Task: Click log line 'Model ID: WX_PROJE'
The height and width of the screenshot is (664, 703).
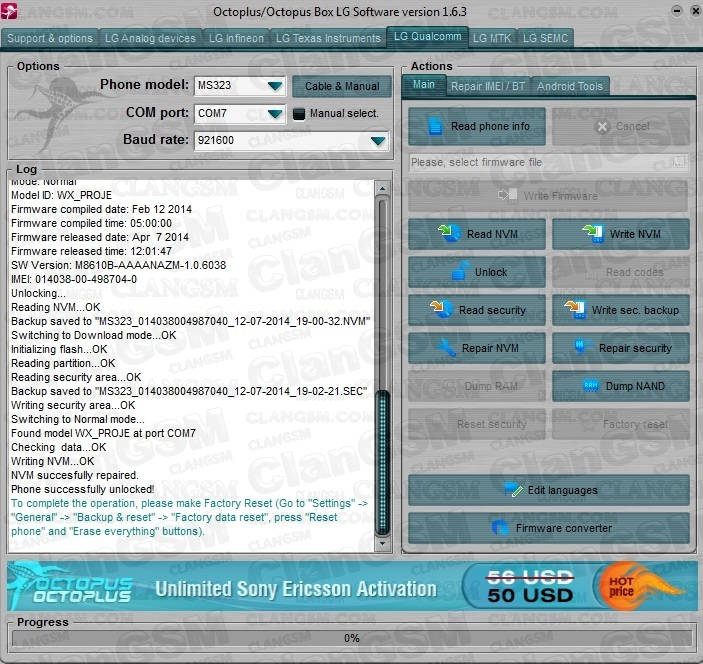Action: (x=61, y=195)
